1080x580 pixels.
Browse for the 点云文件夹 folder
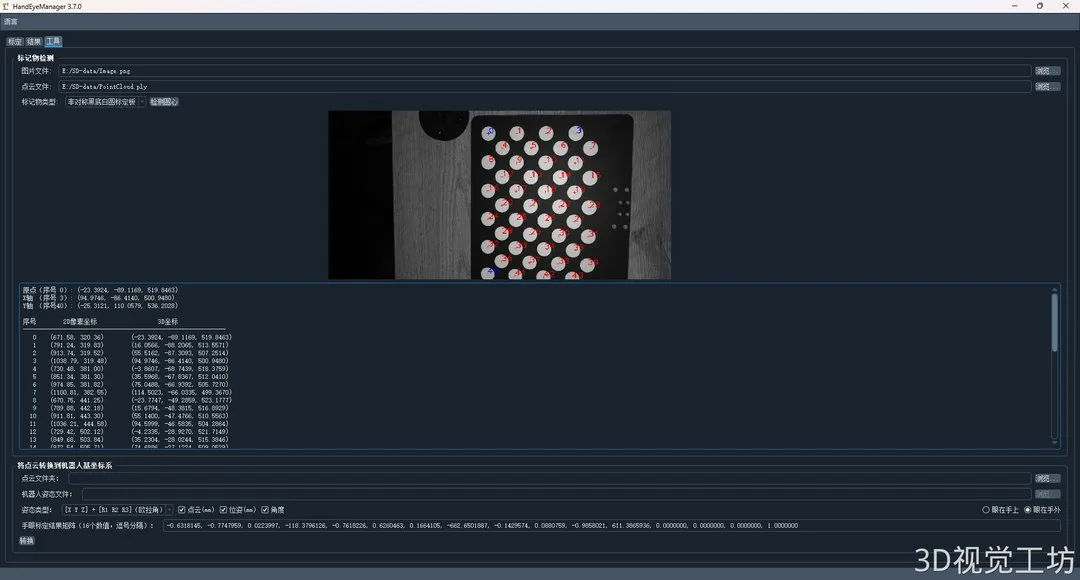1046,478
